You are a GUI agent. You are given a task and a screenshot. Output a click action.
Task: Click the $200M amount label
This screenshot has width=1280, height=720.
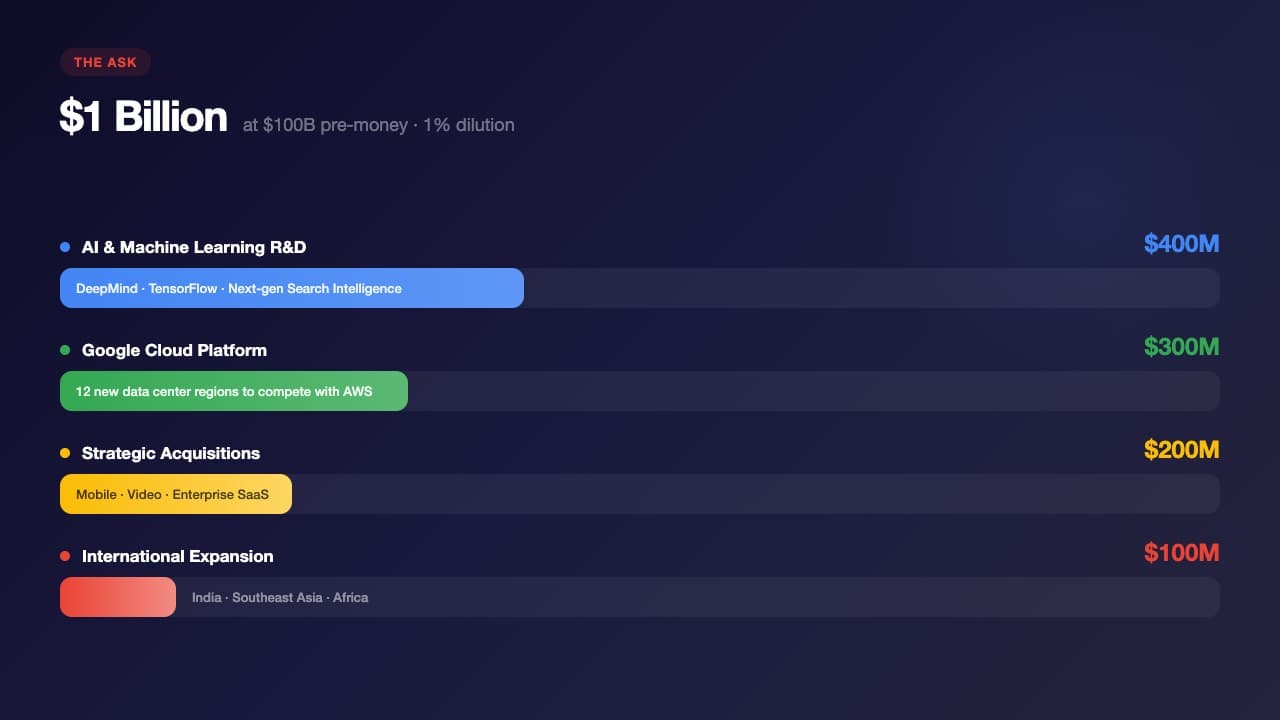click(1182, 450)
